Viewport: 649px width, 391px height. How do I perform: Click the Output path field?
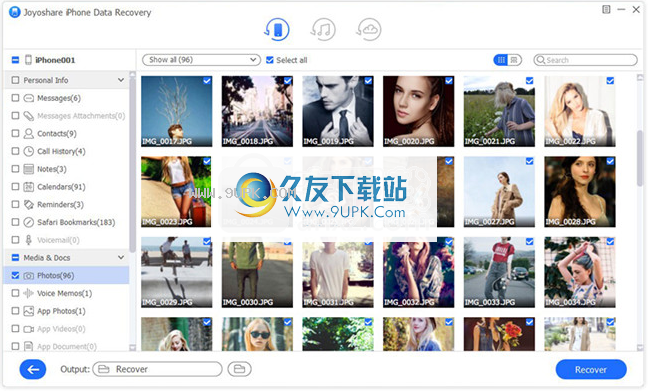point(157,369)
